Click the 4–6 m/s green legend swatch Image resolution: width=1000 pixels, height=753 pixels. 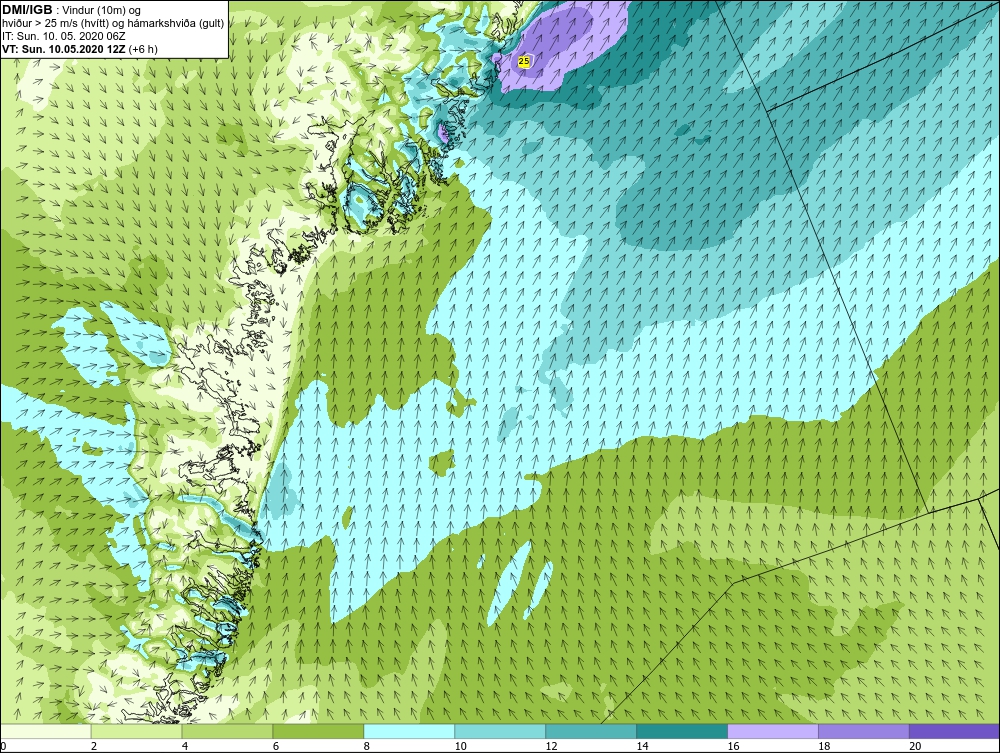point(227,731)
